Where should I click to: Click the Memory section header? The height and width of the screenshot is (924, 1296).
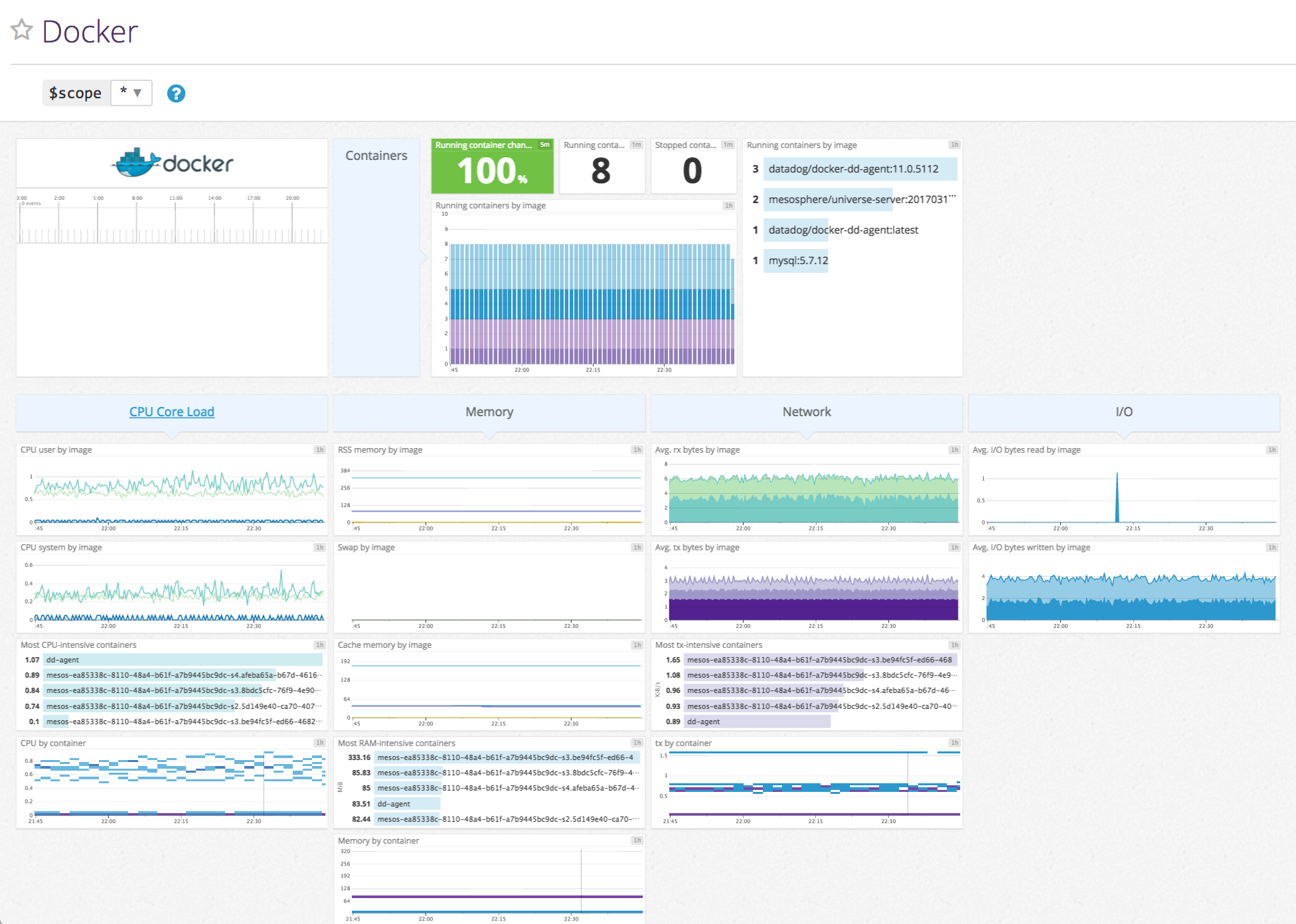[x=489, y=412]
